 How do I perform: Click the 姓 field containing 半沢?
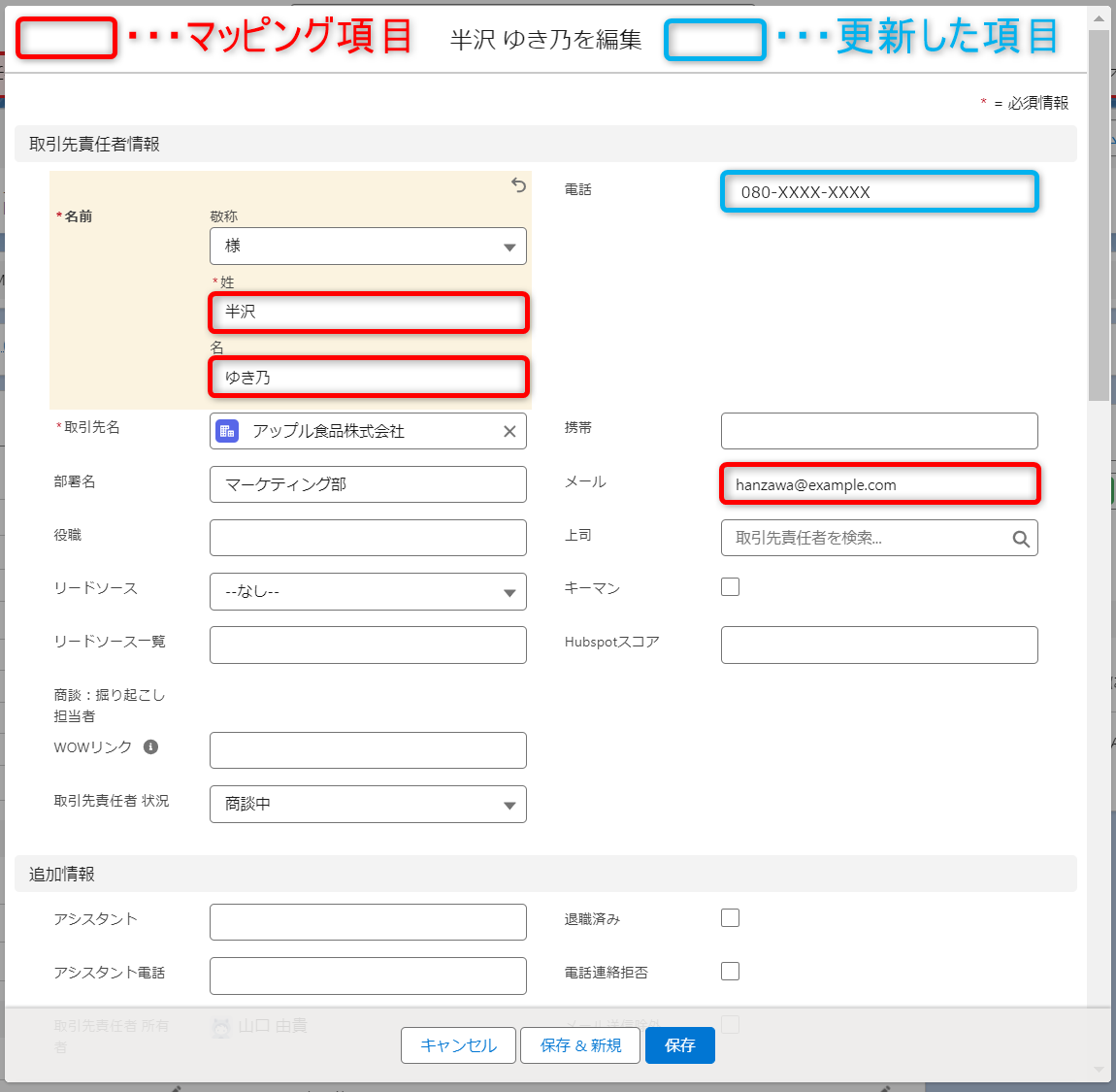pos(368,313)
